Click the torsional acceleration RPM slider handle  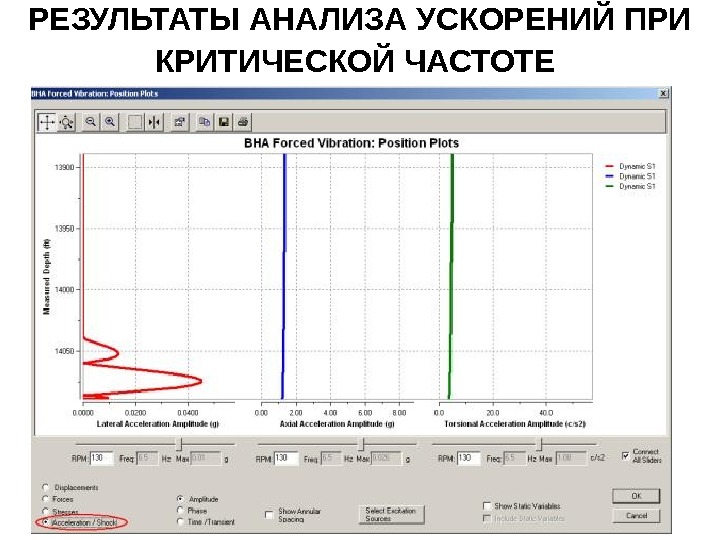(x=540, y=444)
